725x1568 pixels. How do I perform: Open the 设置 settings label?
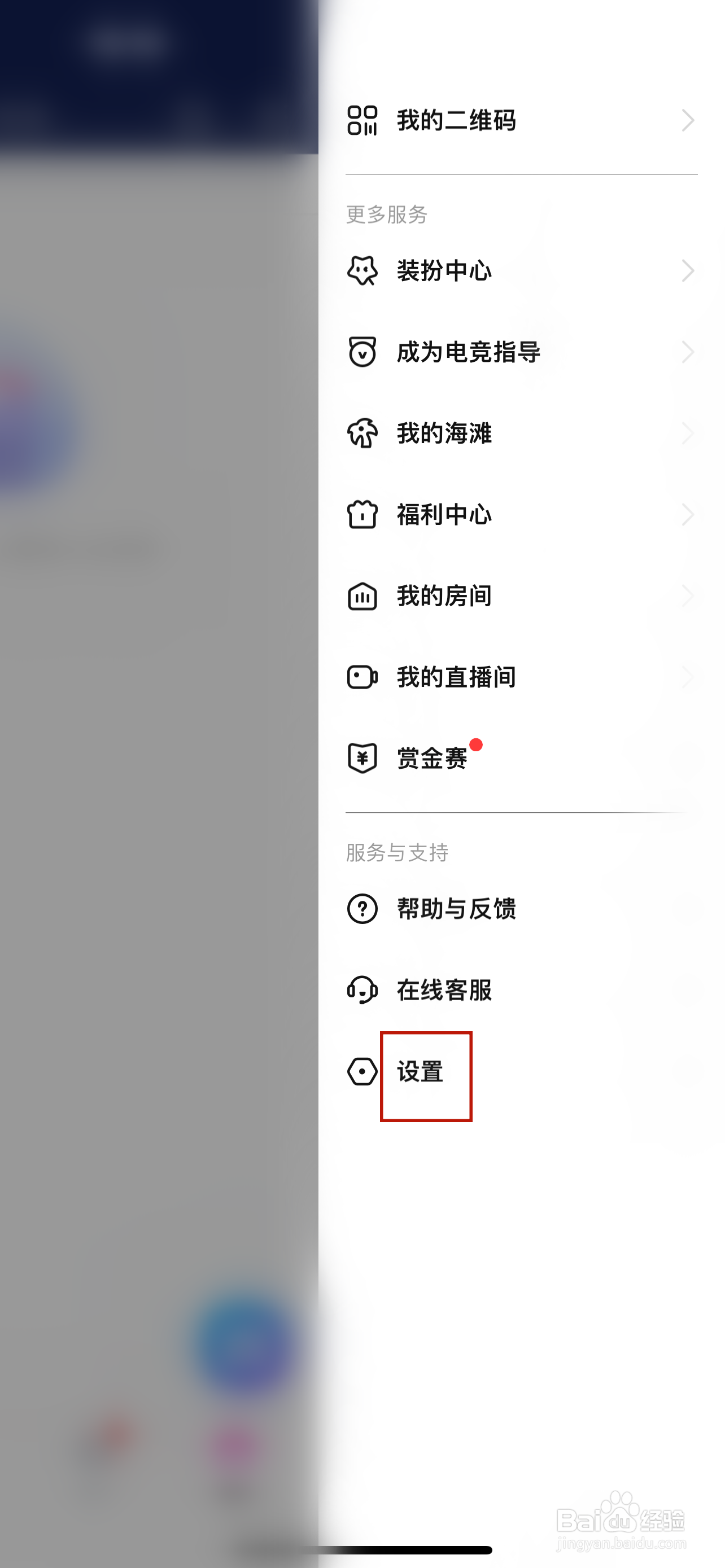pyautogui.click(x=420, y=1071)
